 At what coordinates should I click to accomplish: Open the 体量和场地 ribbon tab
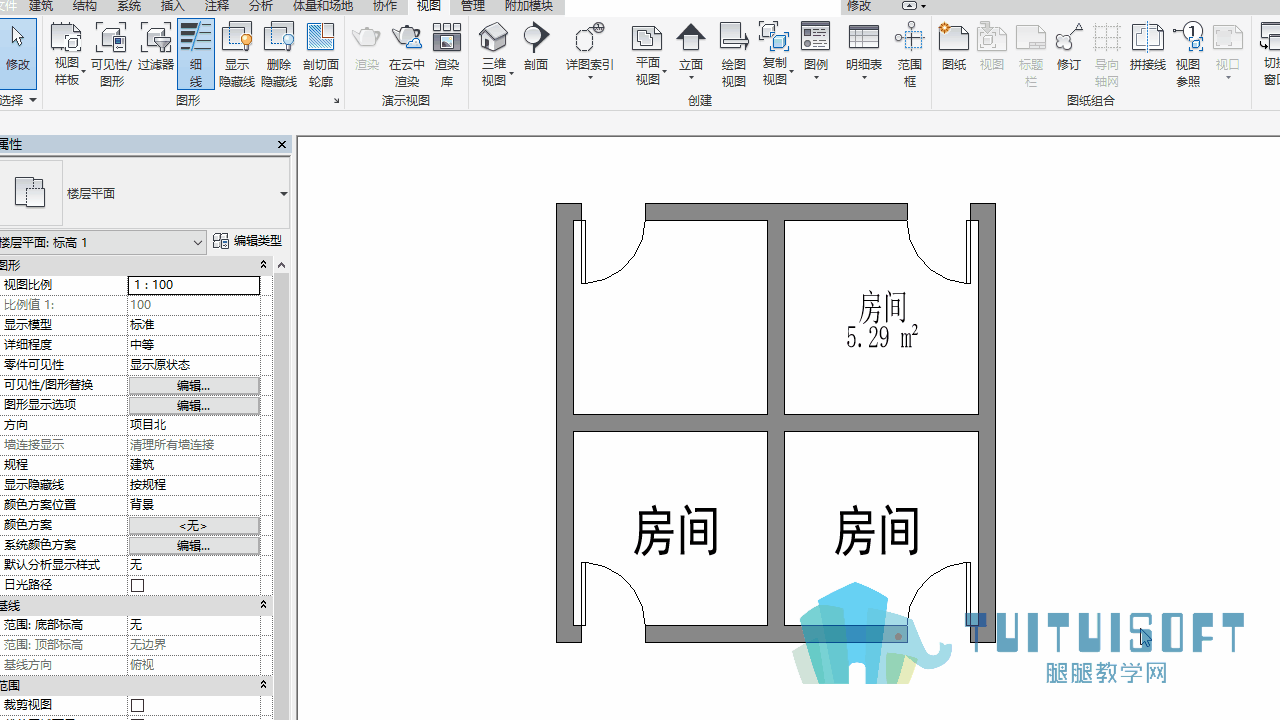[321, 6]
